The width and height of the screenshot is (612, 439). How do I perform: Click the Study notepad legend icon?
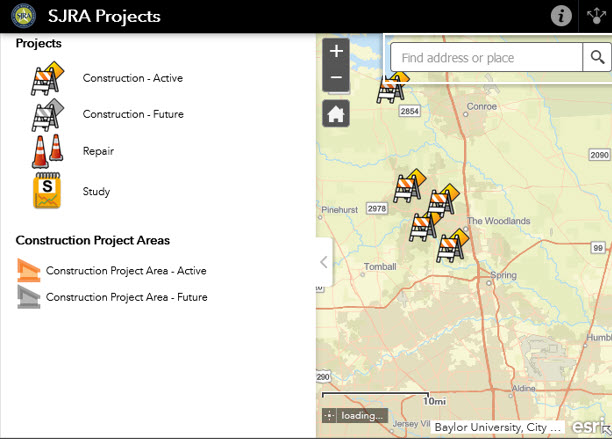(x=47, y=190)
